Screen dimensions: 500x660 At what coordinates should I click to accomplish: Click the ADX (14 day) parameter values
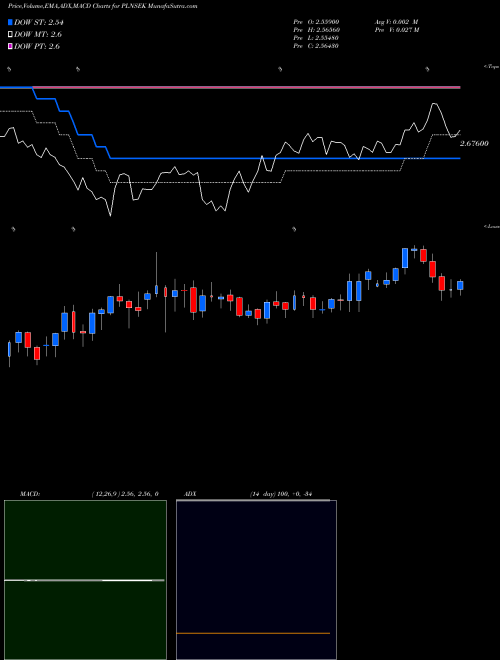(x=280, y=494)
